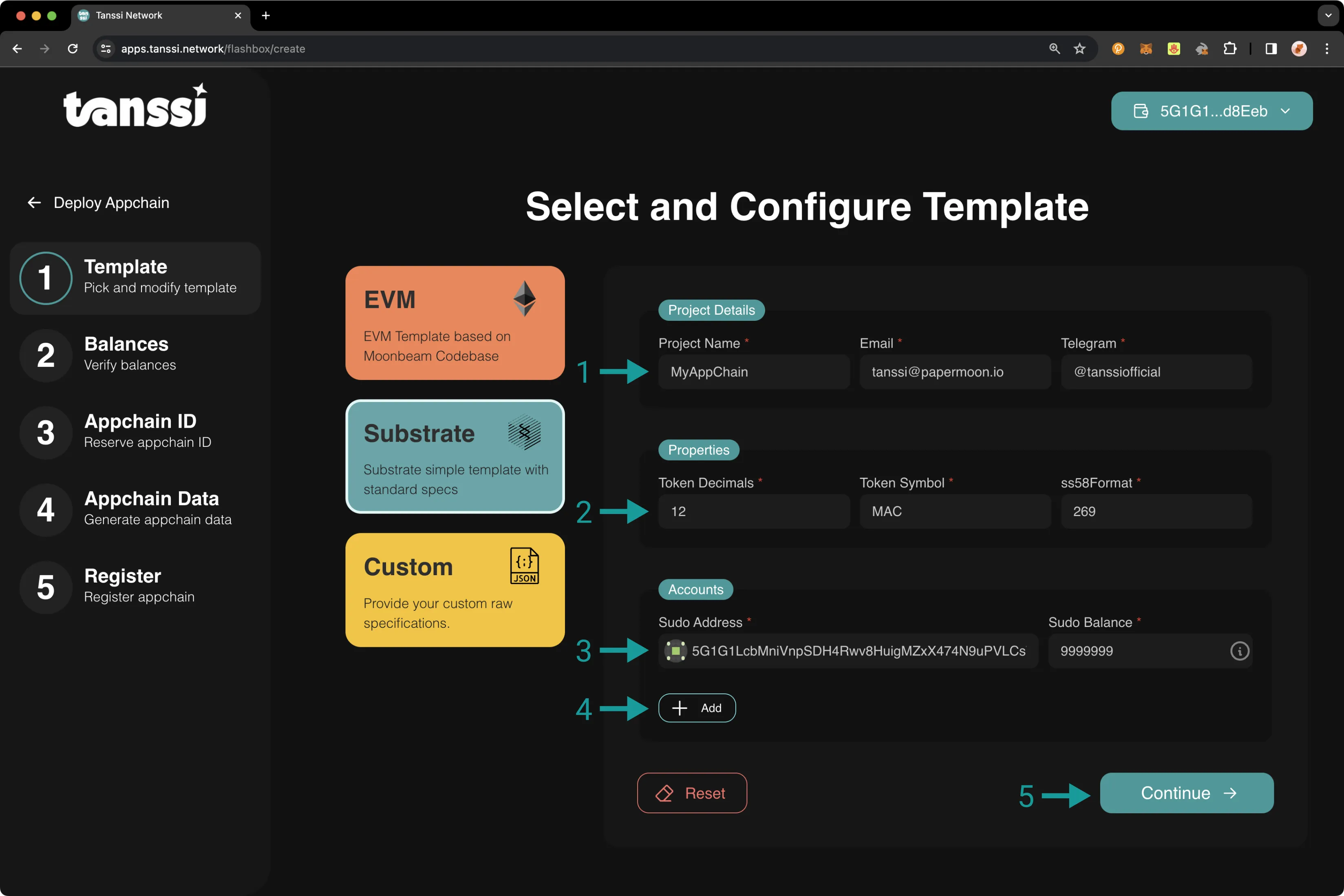Toggle the browser side panel

(x=1271, y=49)
